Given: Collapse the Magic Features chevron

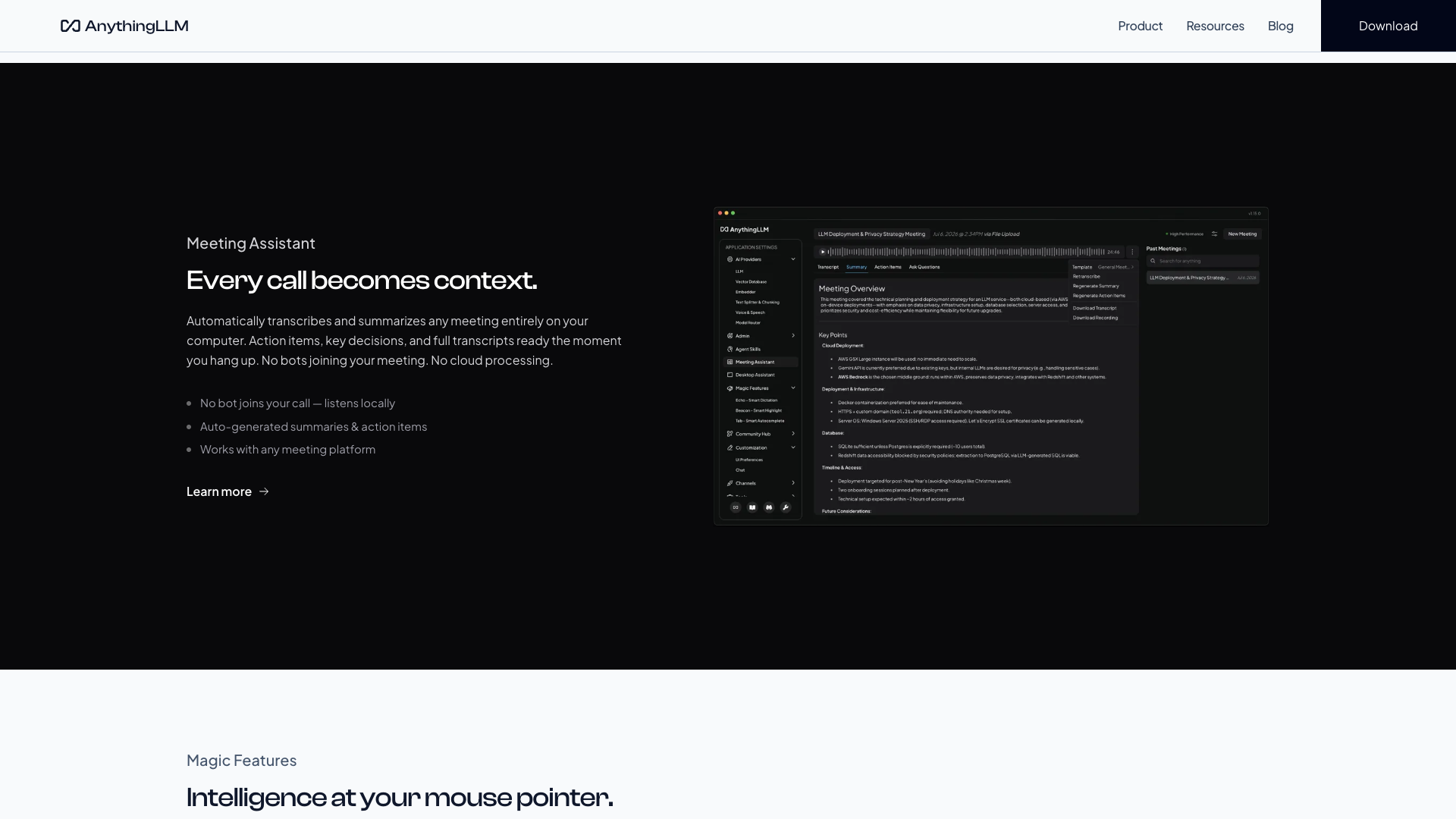Looking at the screenshot, I should click(x=793, y=388).
